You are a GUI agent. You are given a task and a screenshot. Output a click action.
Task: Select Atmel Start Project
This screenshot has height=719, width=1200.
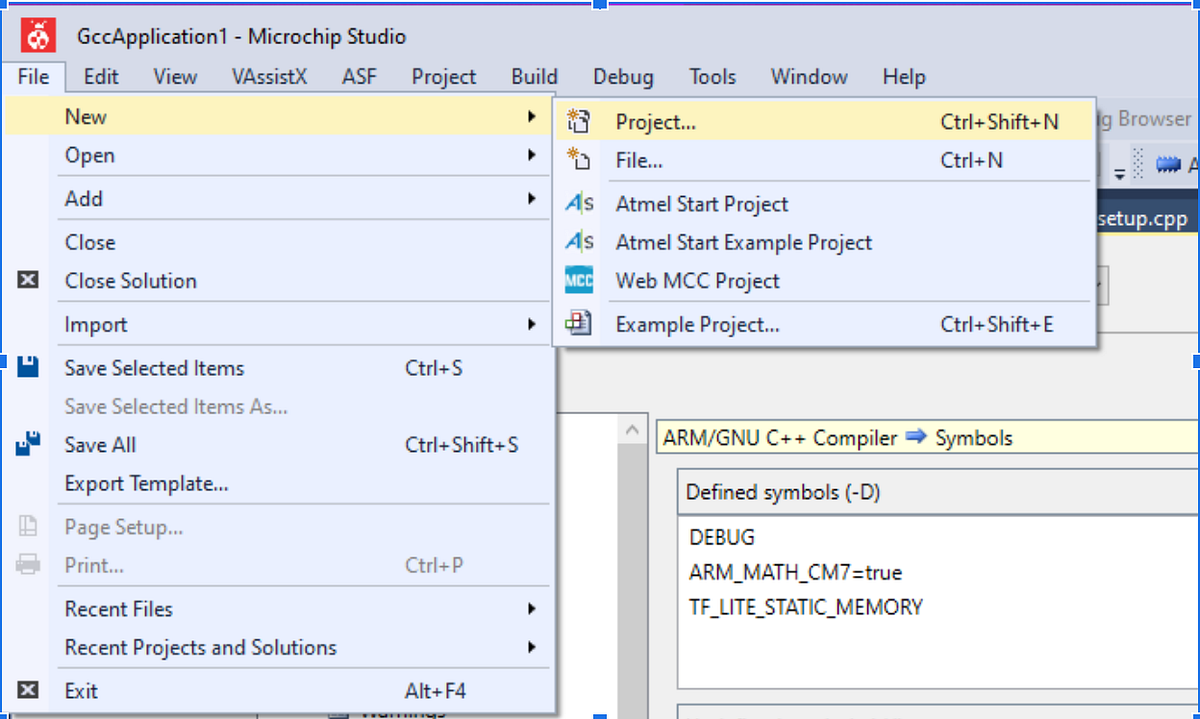[x=825, y=204]
